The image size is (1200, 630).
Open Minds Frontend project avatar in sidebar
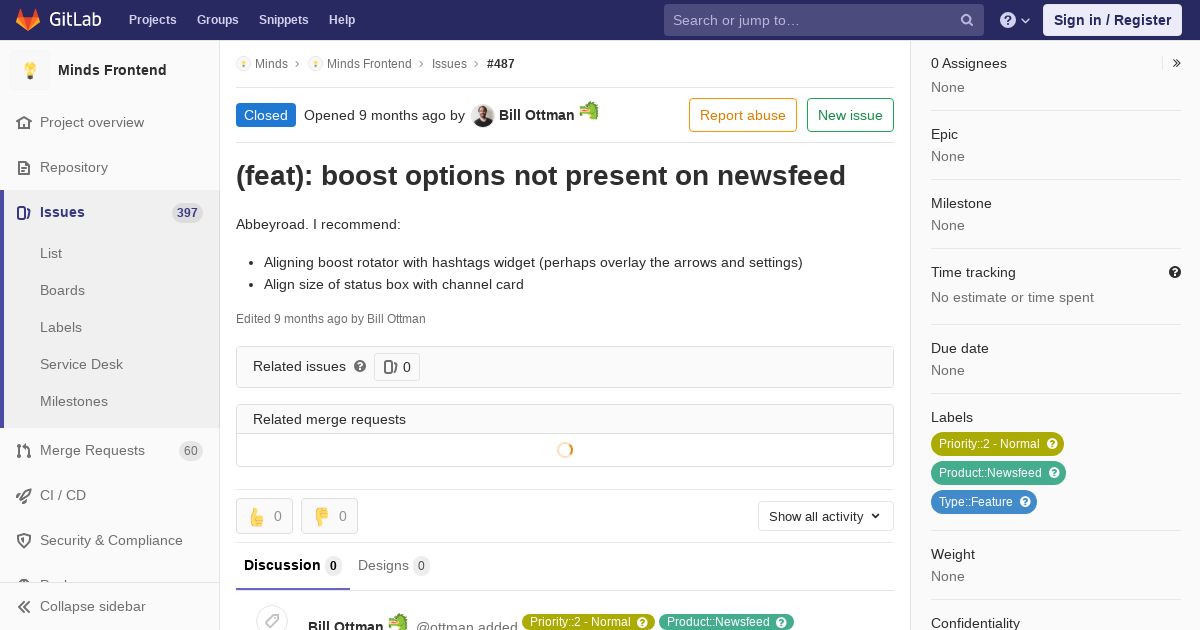pyautogui.click(x=30, y=70)
